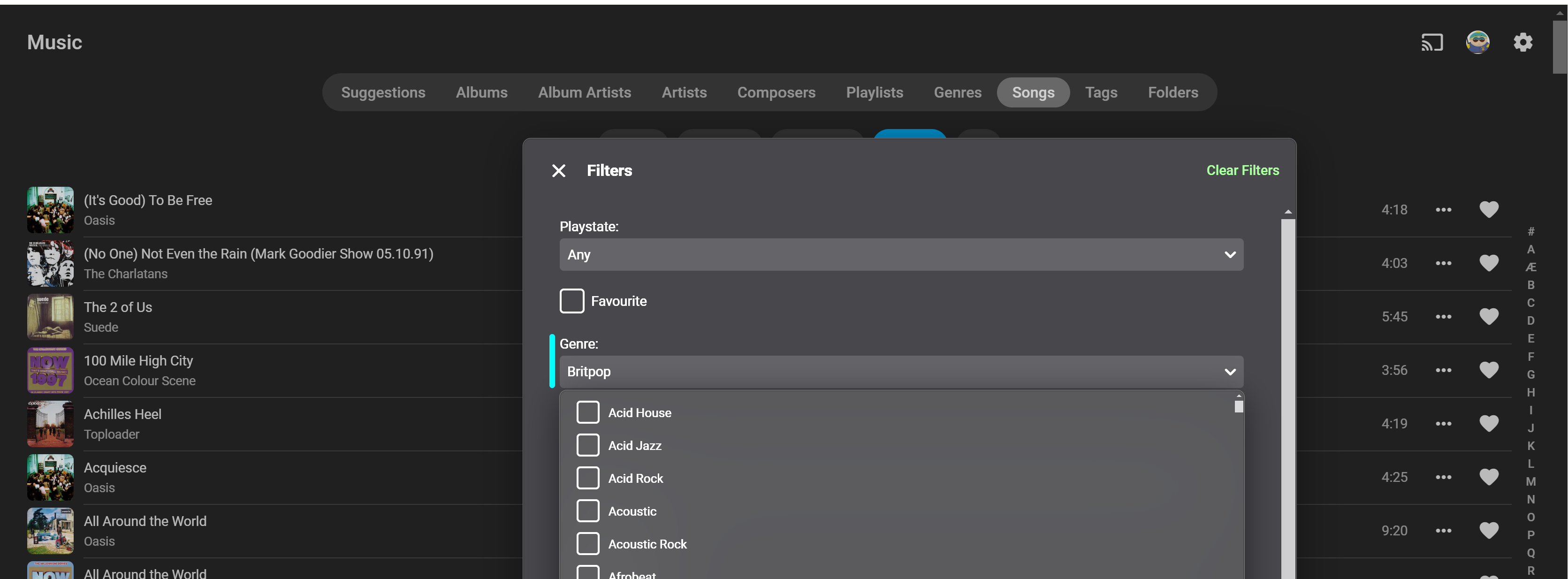Open the Playlists tab

pyautogui.click(x=874, y=92)
